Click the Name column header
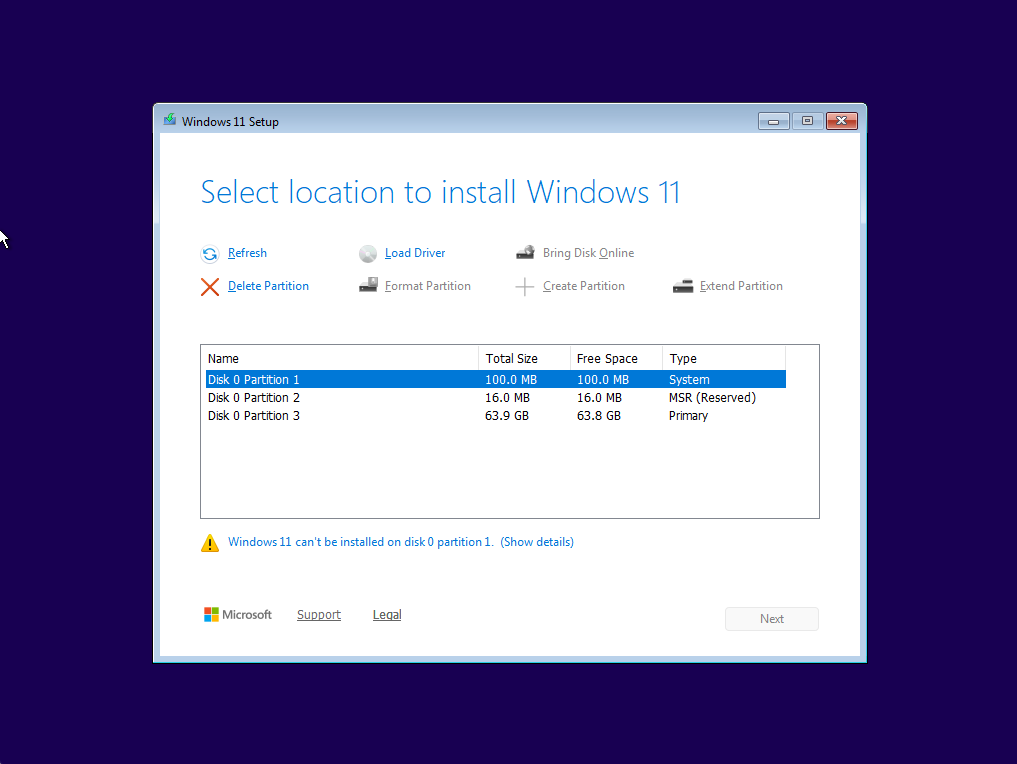1017x764 pixels. point(341,359)
